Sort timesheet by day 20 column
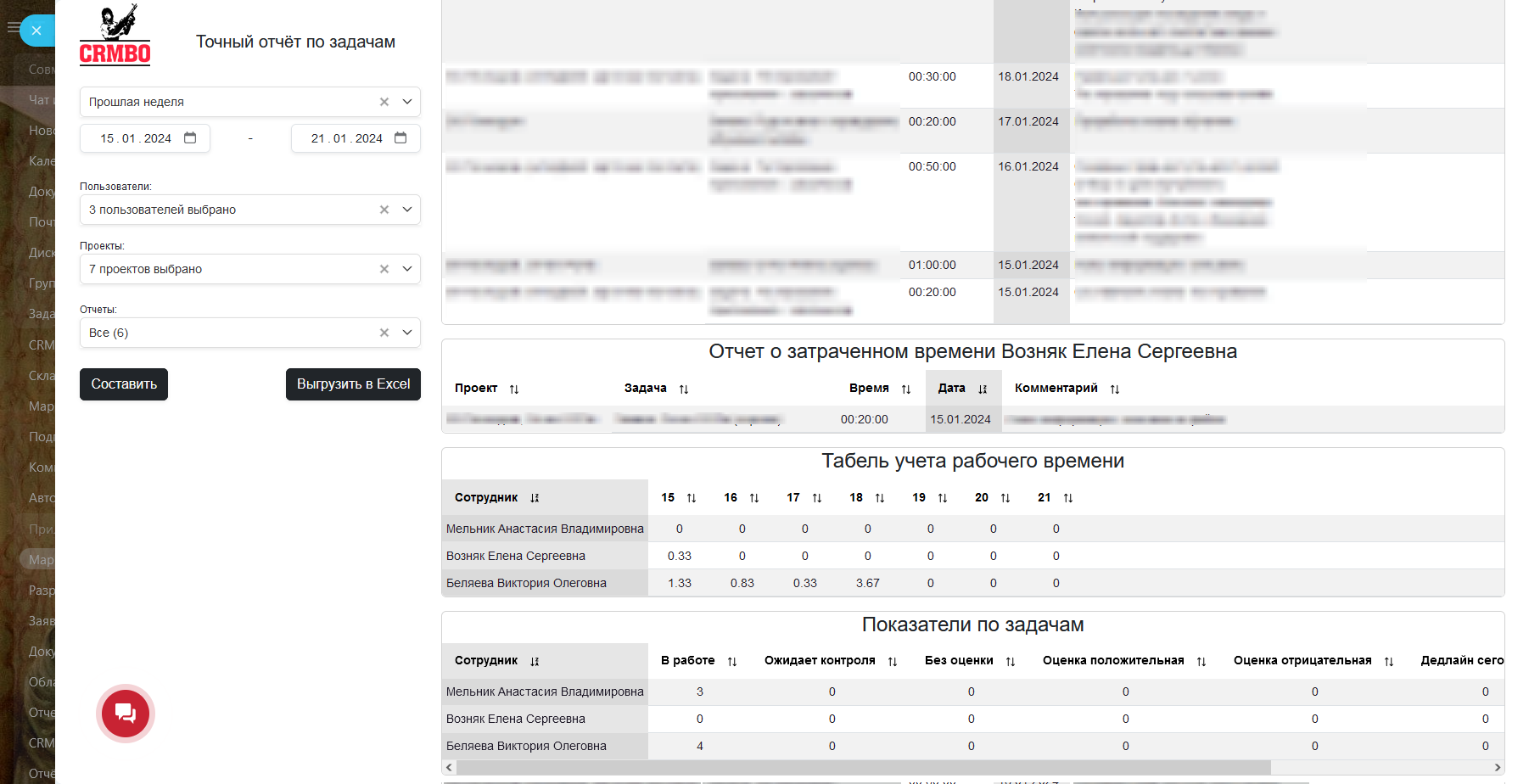 pyautogui.click(x=1005, y=498)
